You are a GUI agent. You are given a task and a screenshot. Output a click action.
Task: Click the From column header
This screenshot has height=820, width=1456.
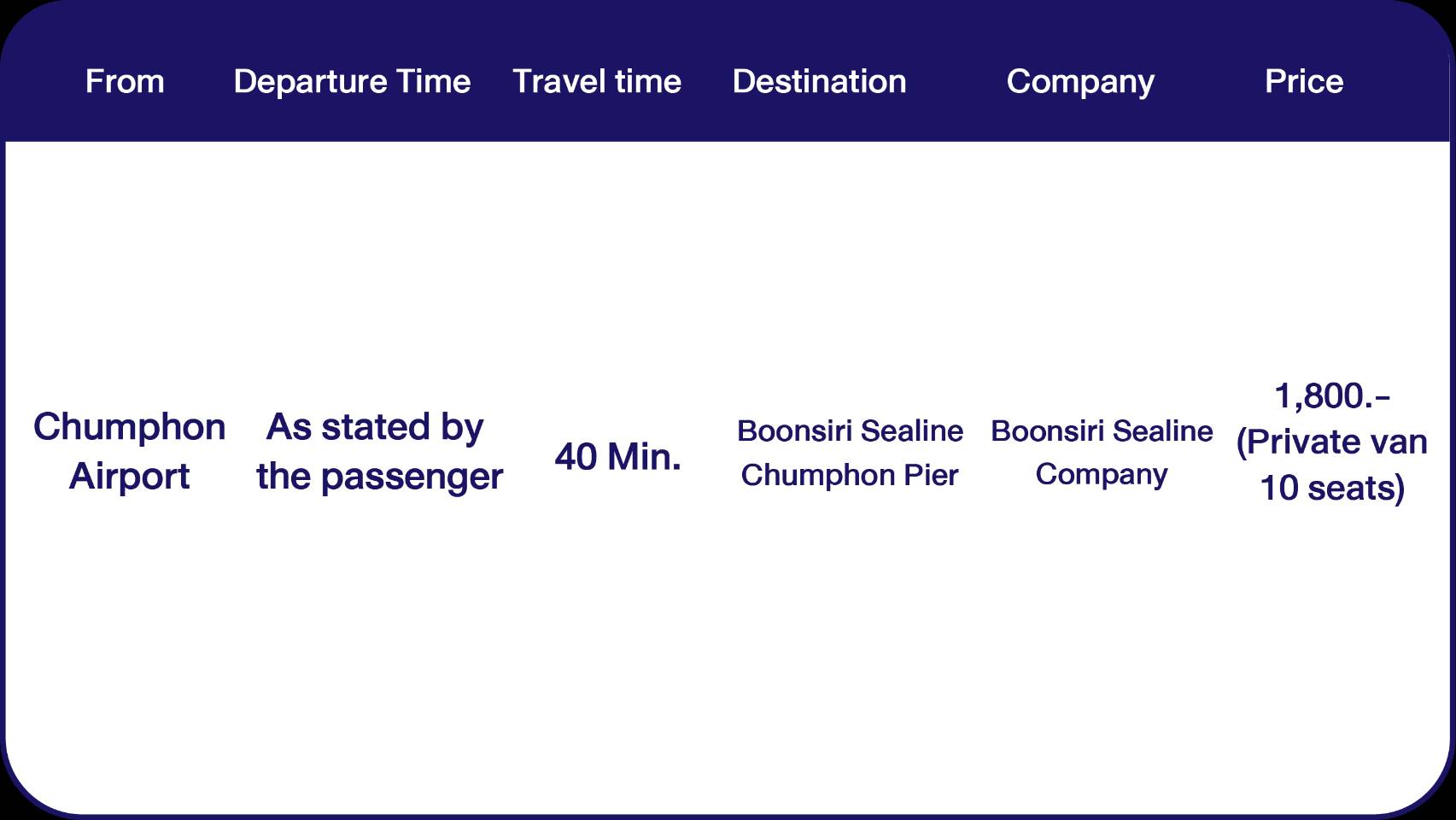click(125, 82)
